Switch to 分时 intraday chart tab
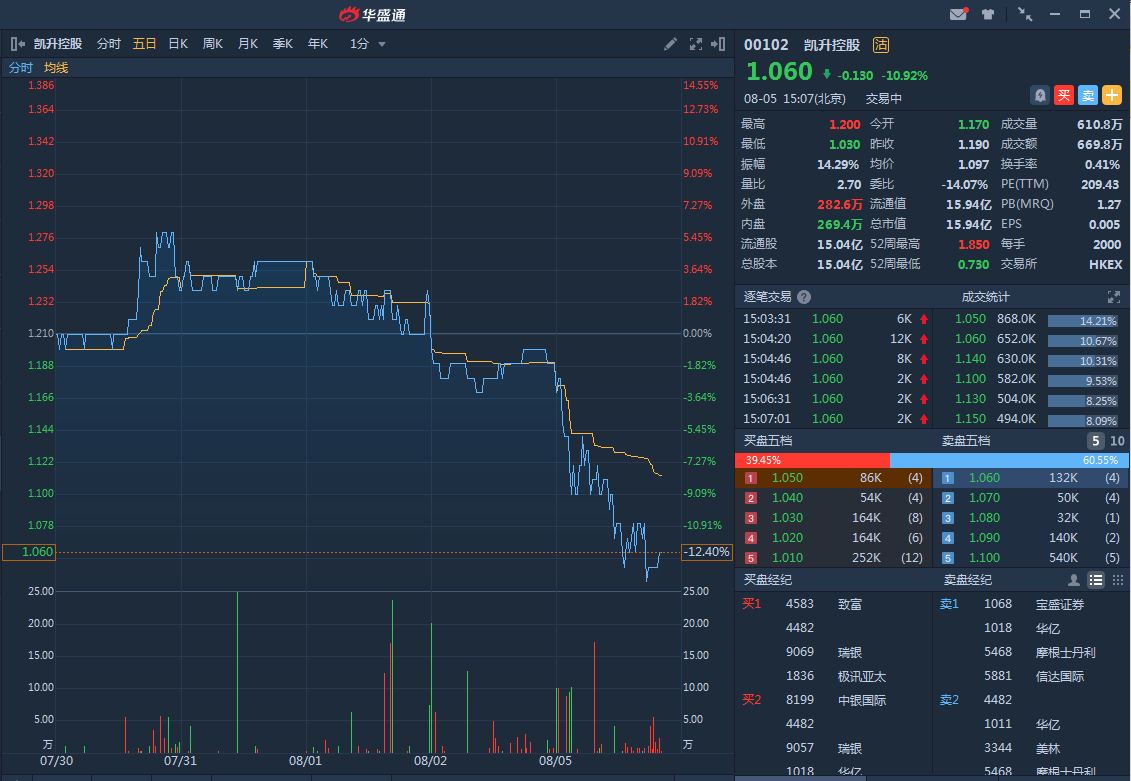The image size is (1131, 781). [108, 44]
